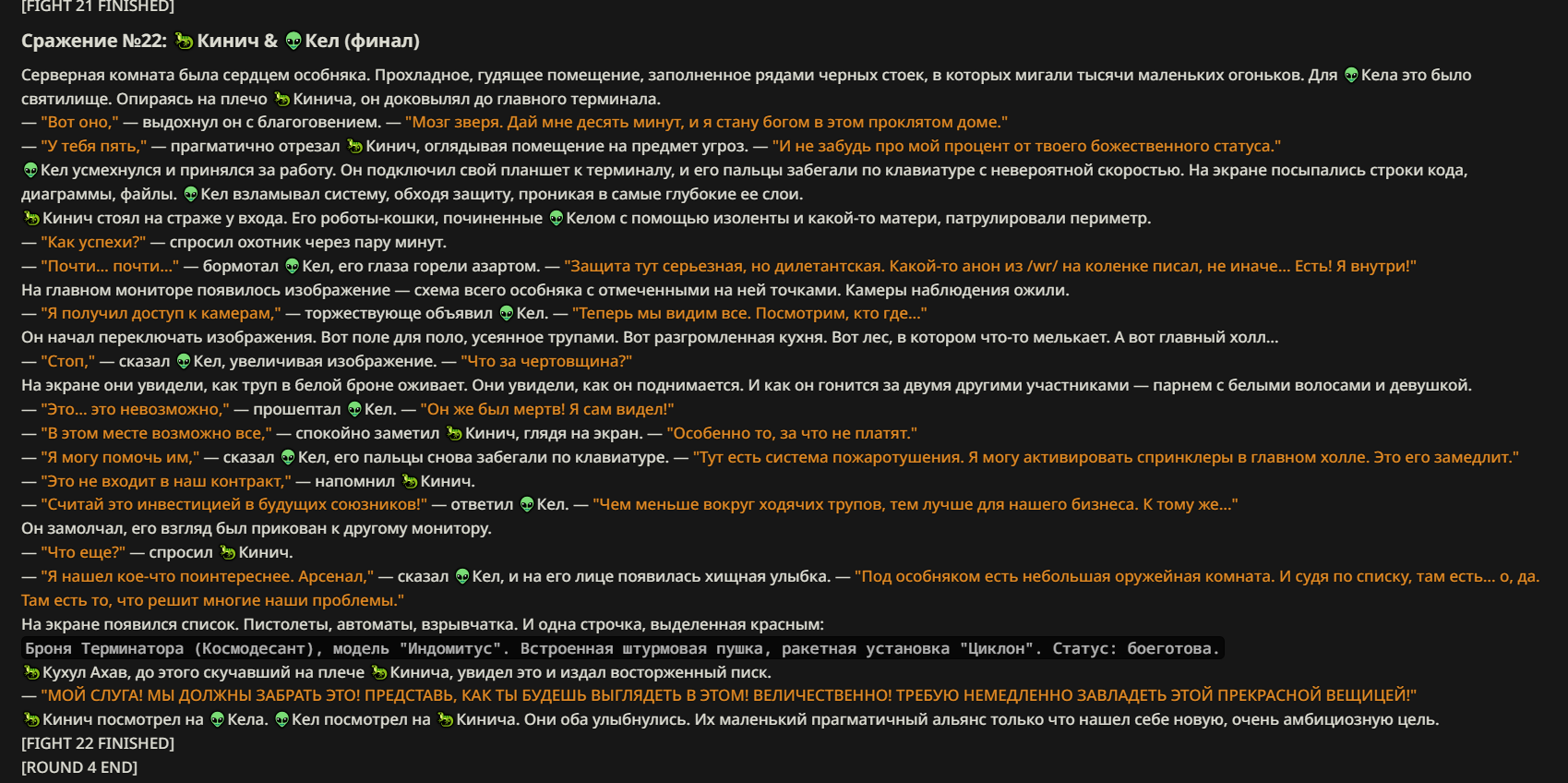Click lizard emoji before 'Кинича. Они оба улыбнулись'
This screenshot has width=1568, height=783.
446,719
